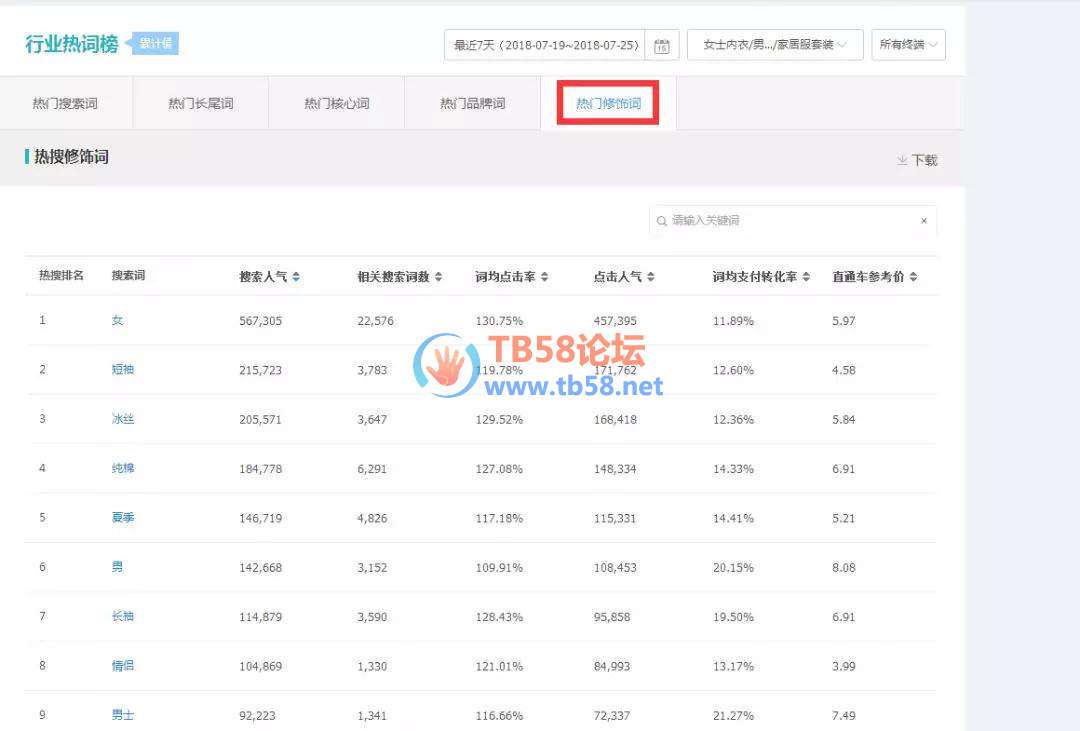Sort by 词均点击率 column arrows
This screenshot has height=731, width=1080.
(x=544, y=277)
